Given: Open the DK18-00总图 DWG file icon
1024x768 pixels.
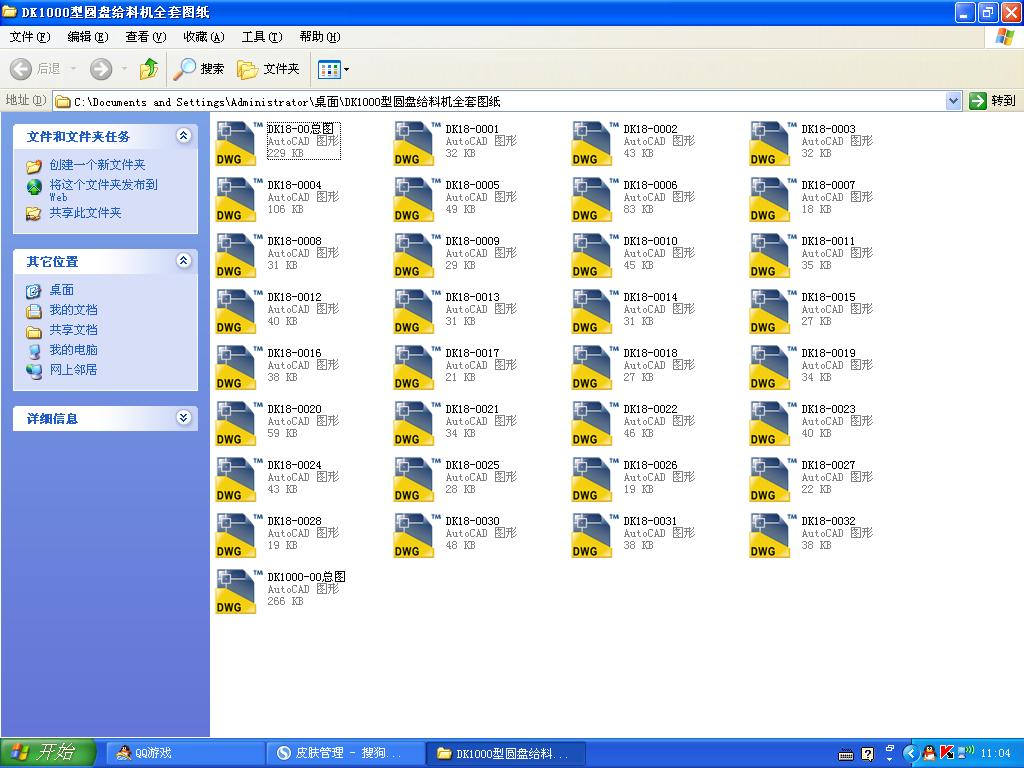Looking at the screenshot, I should [237, 143].
